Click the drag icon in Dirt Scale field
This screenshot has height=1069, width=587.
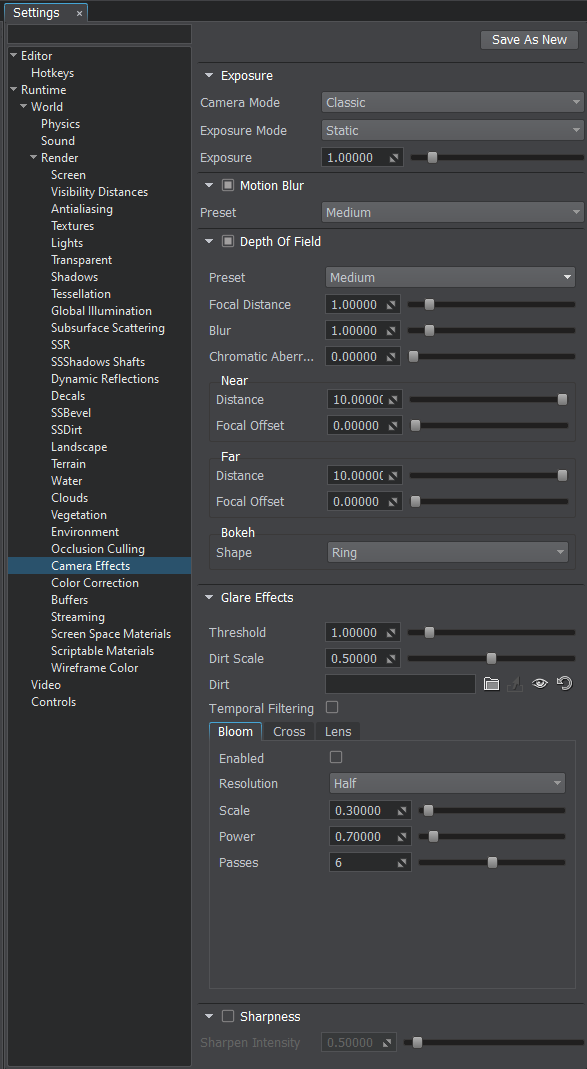[x=391, y=659]
